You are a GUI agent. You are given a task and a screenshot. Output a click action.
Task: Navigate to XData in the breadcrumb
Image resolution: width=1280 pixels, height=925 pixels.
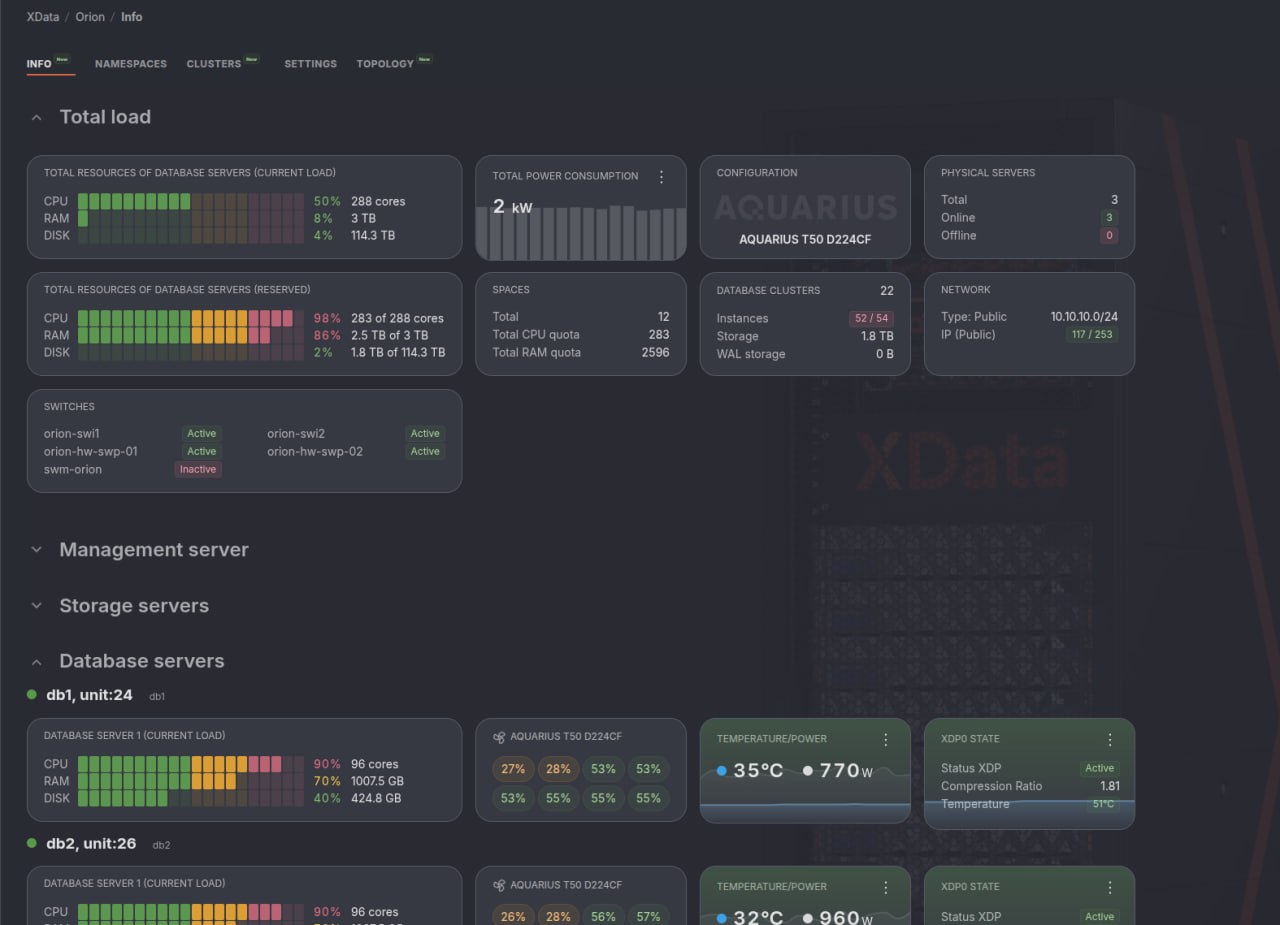(x=43, y=17)
